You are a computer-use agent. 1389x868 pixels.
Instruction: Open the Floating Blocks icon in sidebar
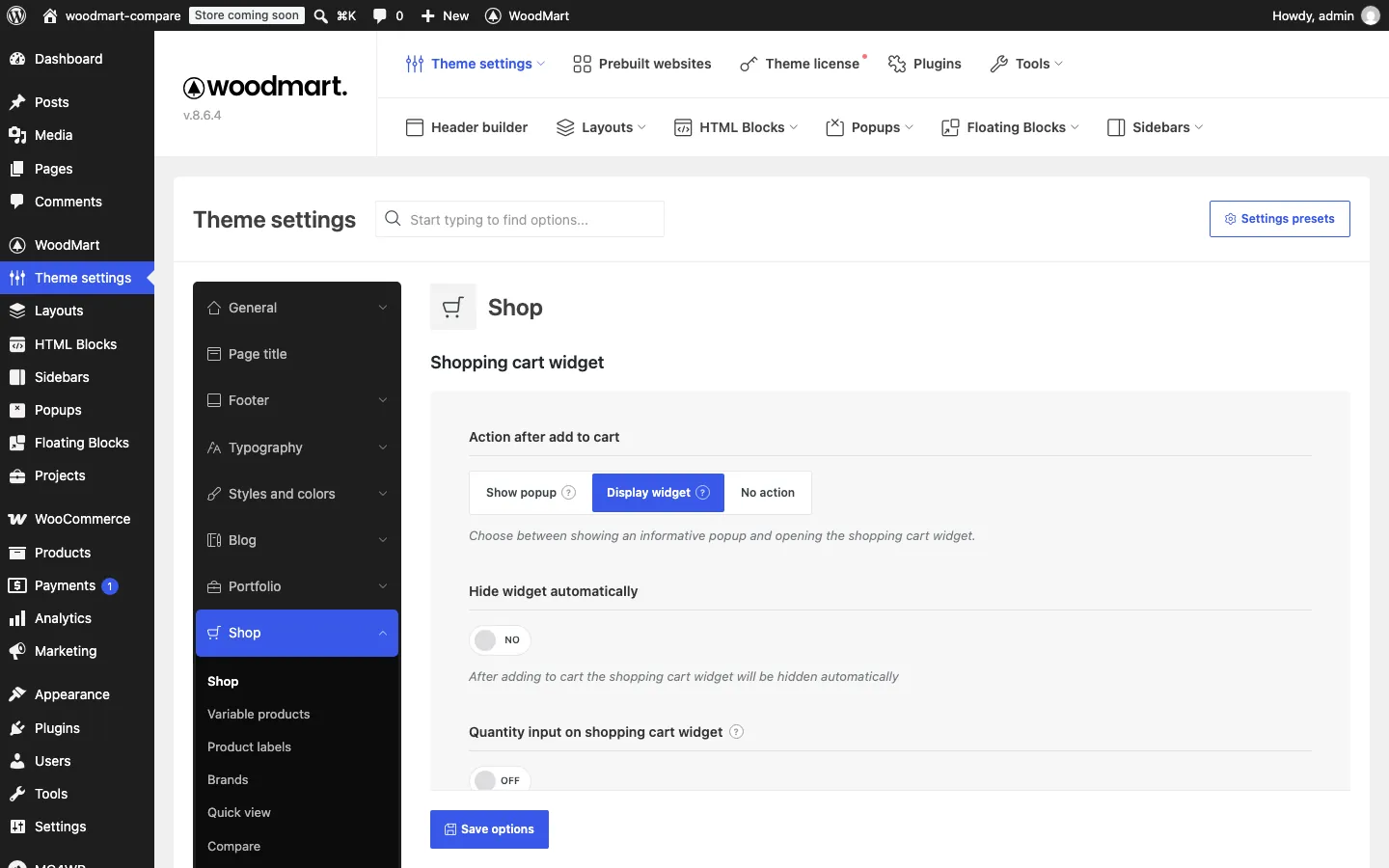point(17,443)
